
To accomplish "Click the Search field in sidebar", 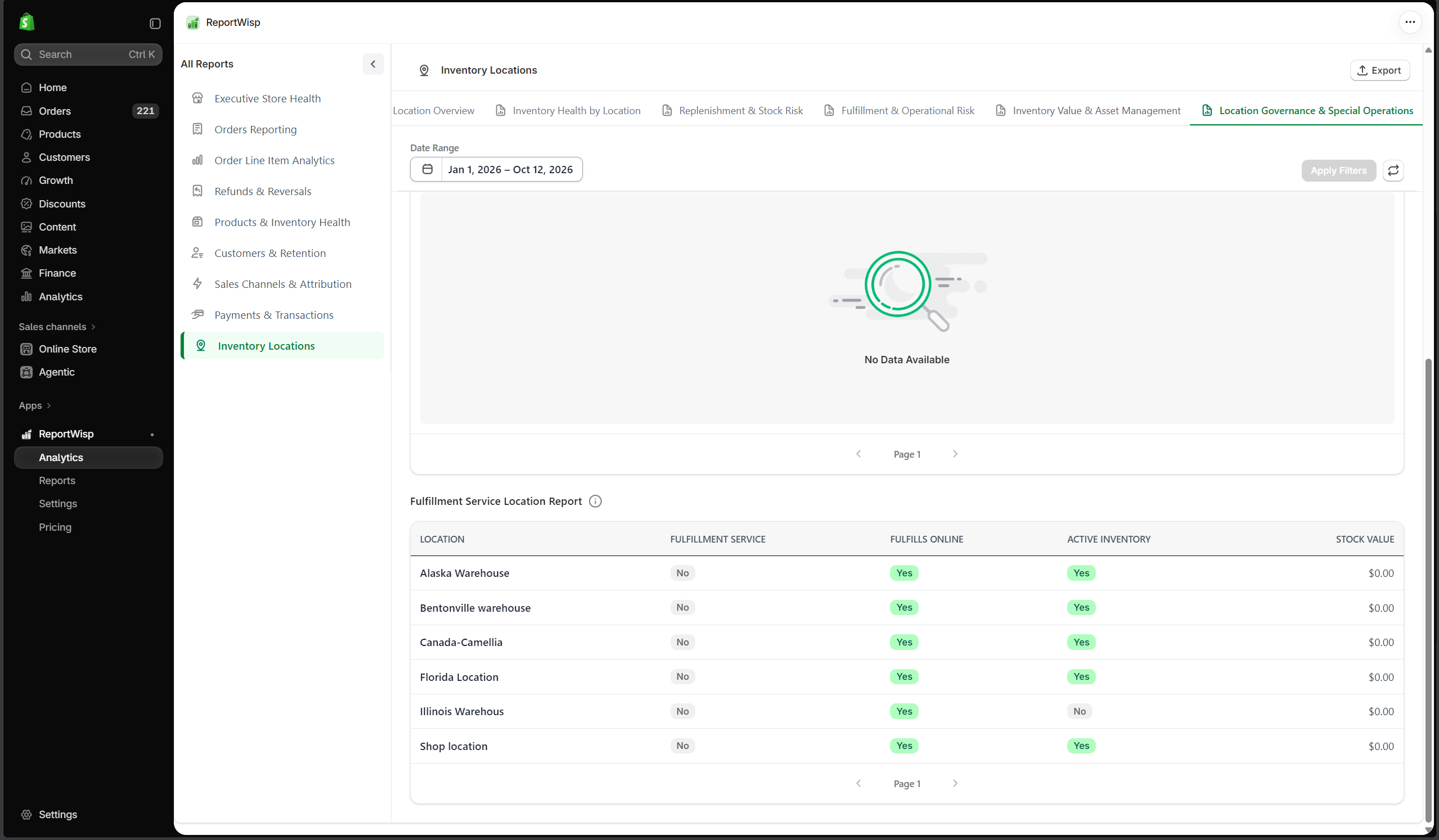I will [88, 54].
